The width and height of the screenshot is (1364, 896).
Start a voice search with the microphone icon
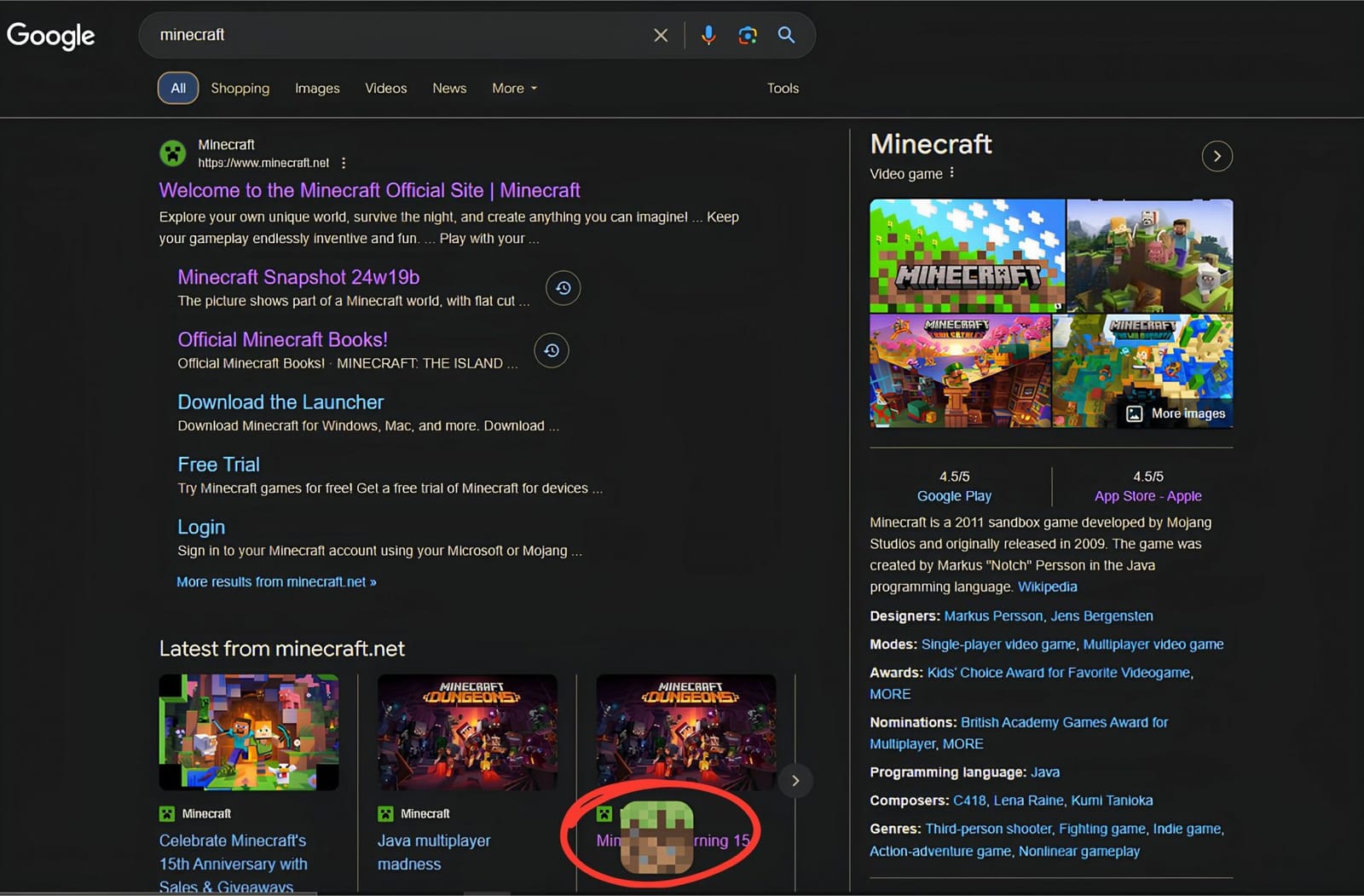point(708,35)
